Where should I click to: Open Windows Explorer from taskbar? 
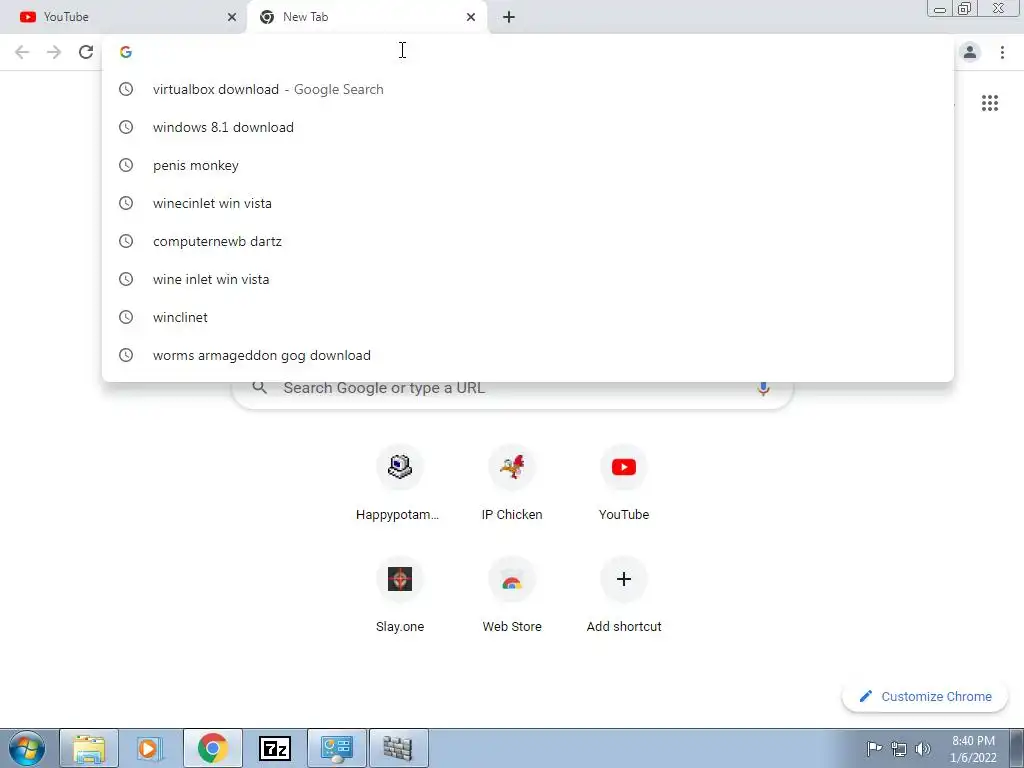89,748
